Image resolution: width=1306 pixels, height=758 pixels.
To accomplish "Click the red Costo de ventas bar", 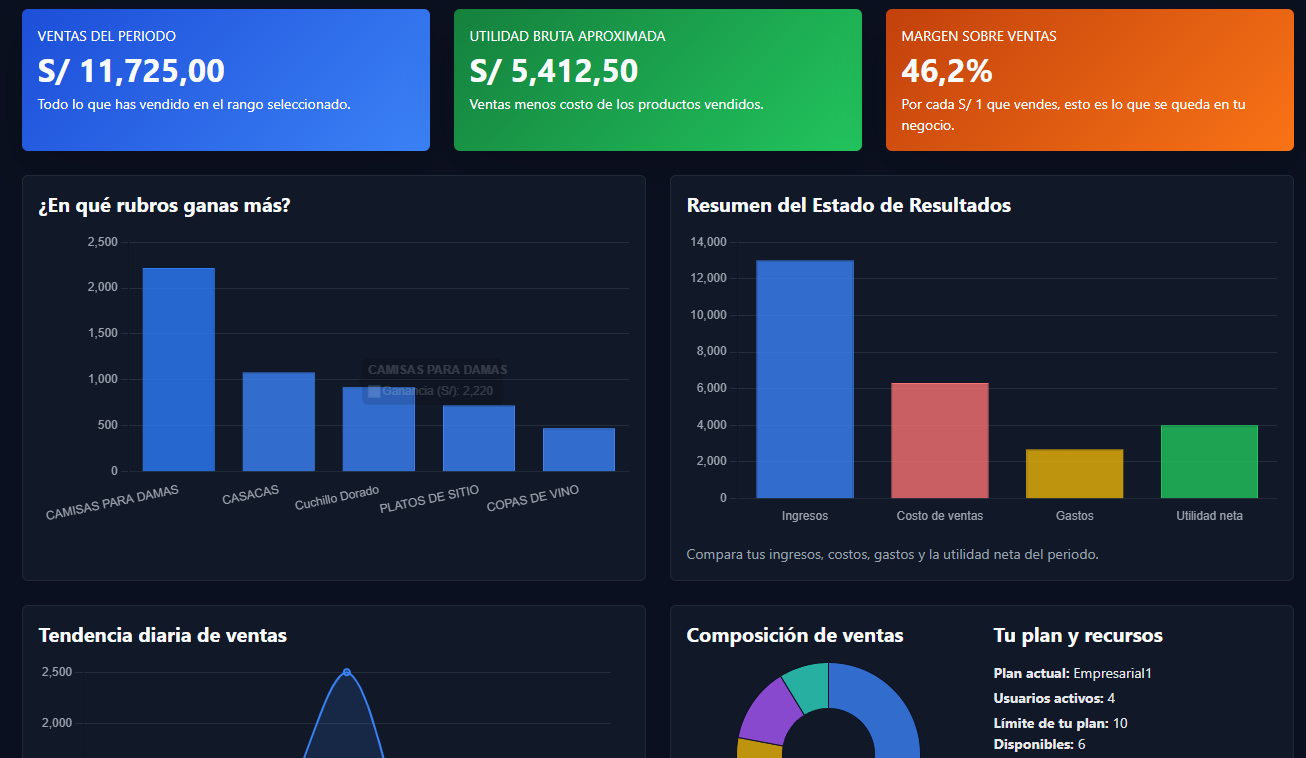I will point(939,440).
